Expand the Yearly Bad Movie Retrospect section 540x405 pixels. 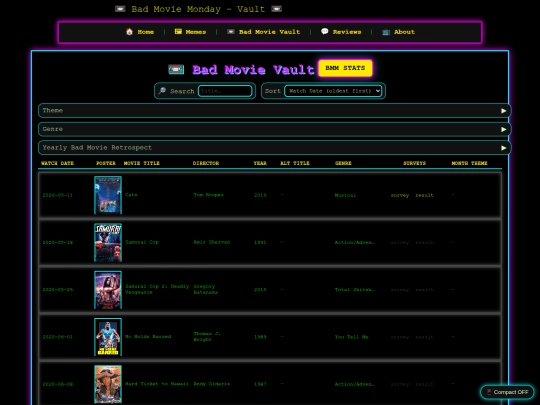(x=274, y=148)
